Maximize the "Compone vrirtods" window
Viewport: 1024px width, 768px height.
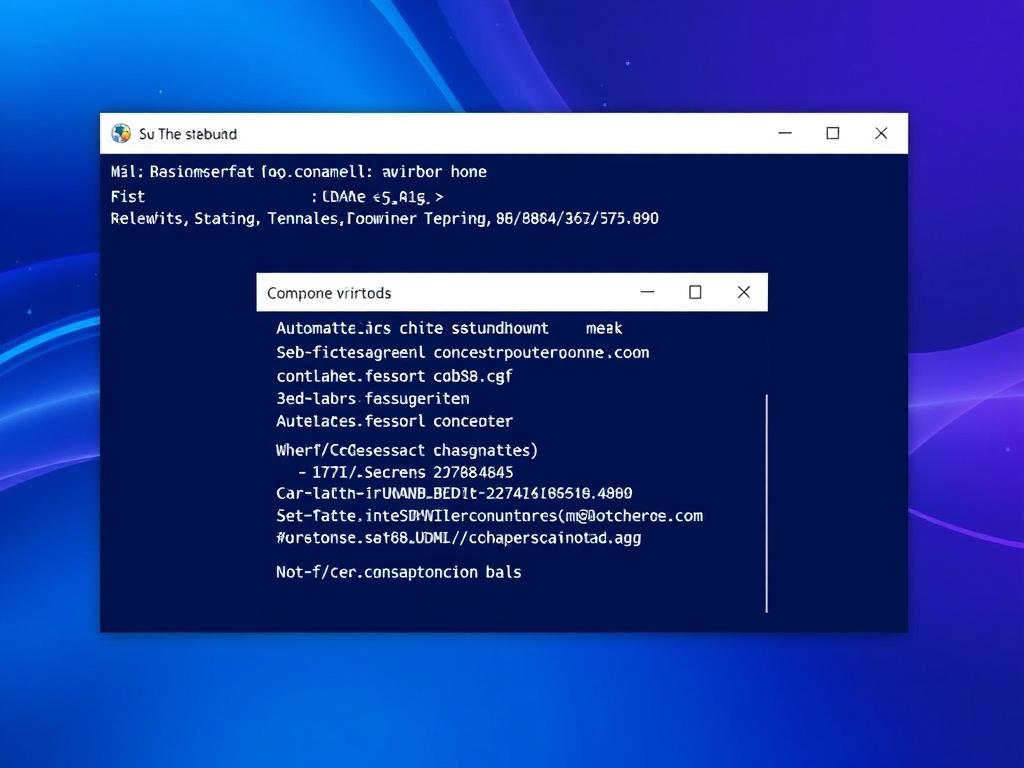[695, 292]
